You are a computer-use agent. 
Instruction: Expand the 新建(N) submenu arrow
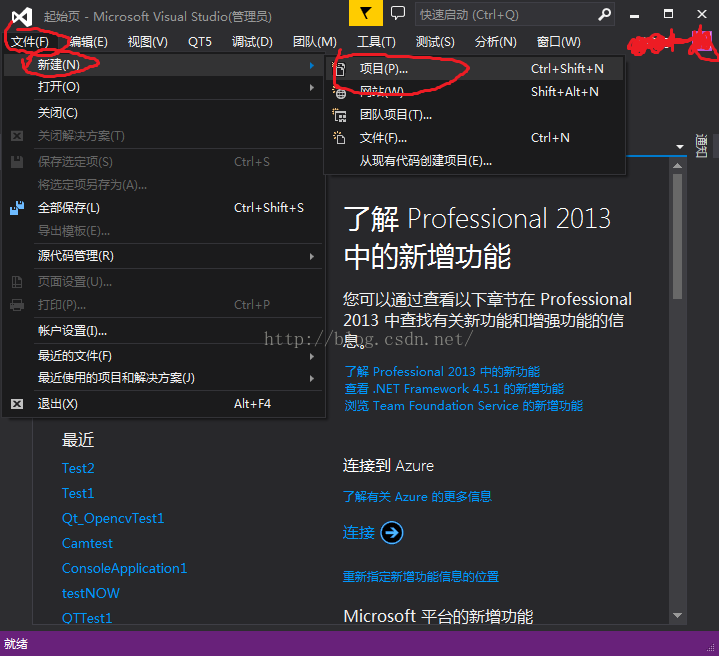(312, 66)
